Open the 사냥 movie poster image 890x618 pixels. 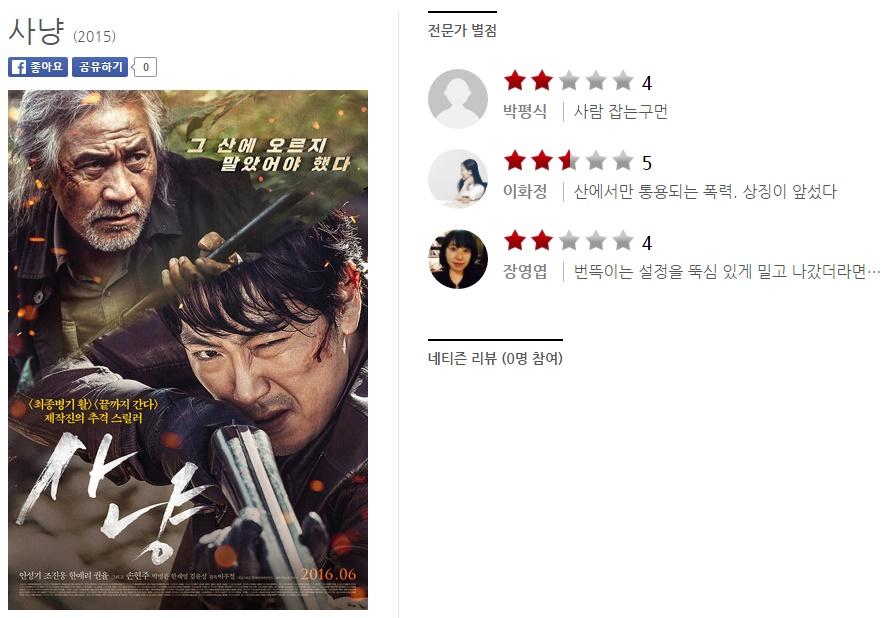(188, 350)
